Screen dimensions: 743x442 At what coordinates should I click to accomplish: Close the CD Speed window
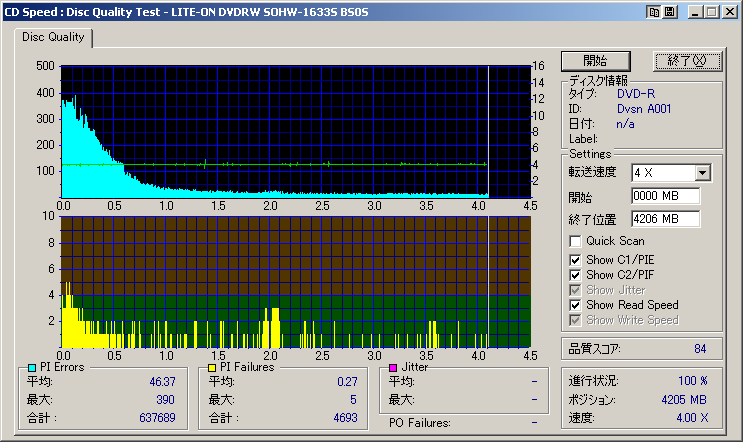point(730,12)
